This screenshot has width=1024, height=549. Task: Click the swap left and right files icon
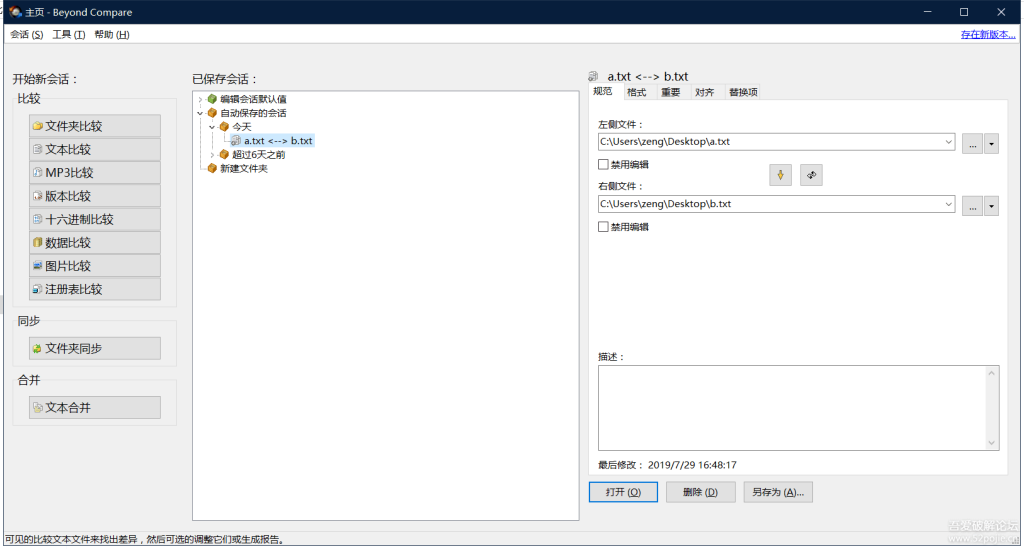click(x=811, y=175)
